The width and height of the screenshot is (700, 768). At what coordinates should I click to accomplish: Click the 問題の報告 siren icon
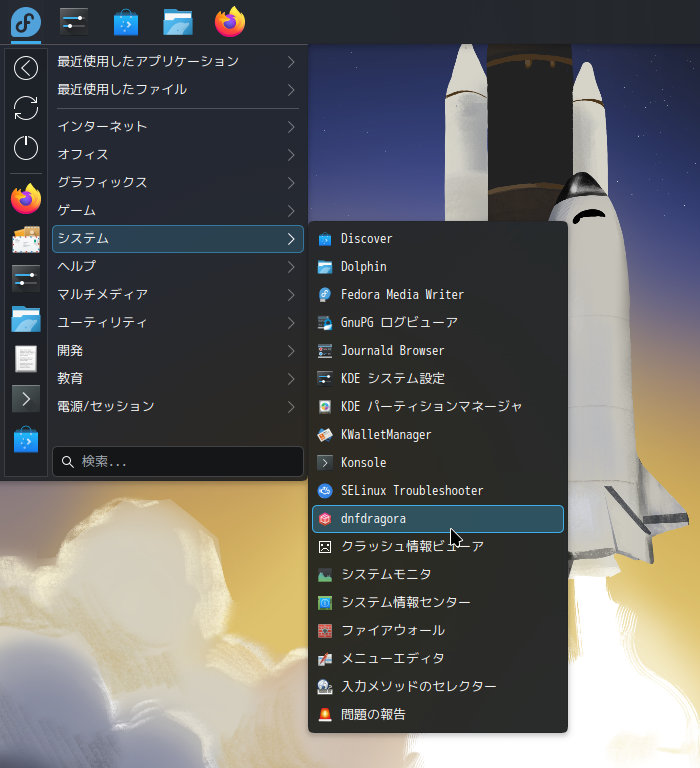coord(325,715)
